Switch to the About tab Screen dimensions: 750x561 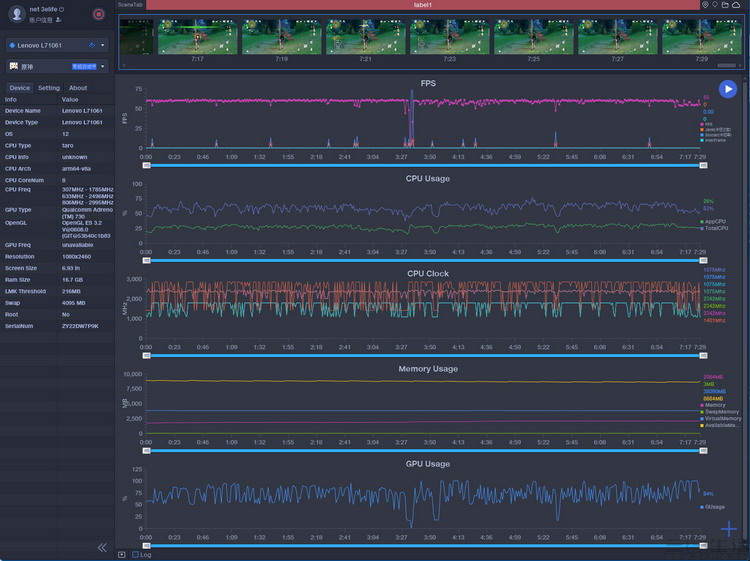[x=78, y=88]
